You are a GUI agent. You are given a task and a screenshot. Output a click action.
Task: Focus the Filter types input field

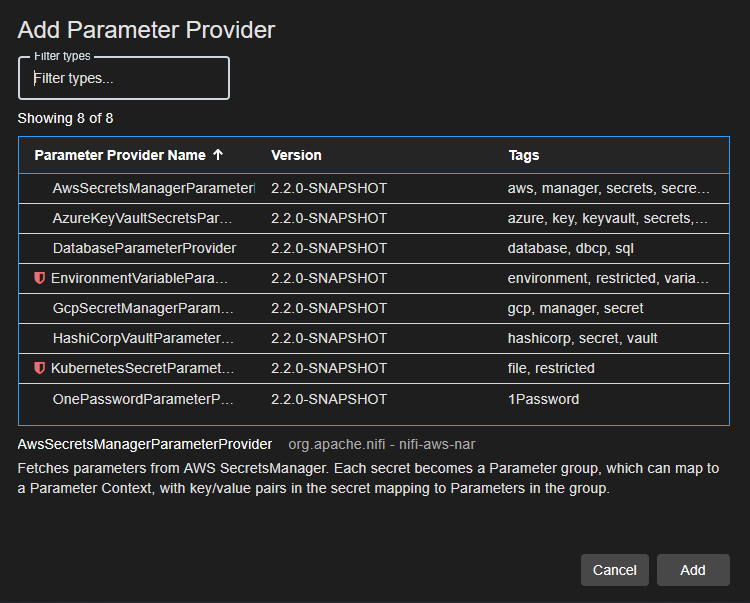[x=124, y=78]
